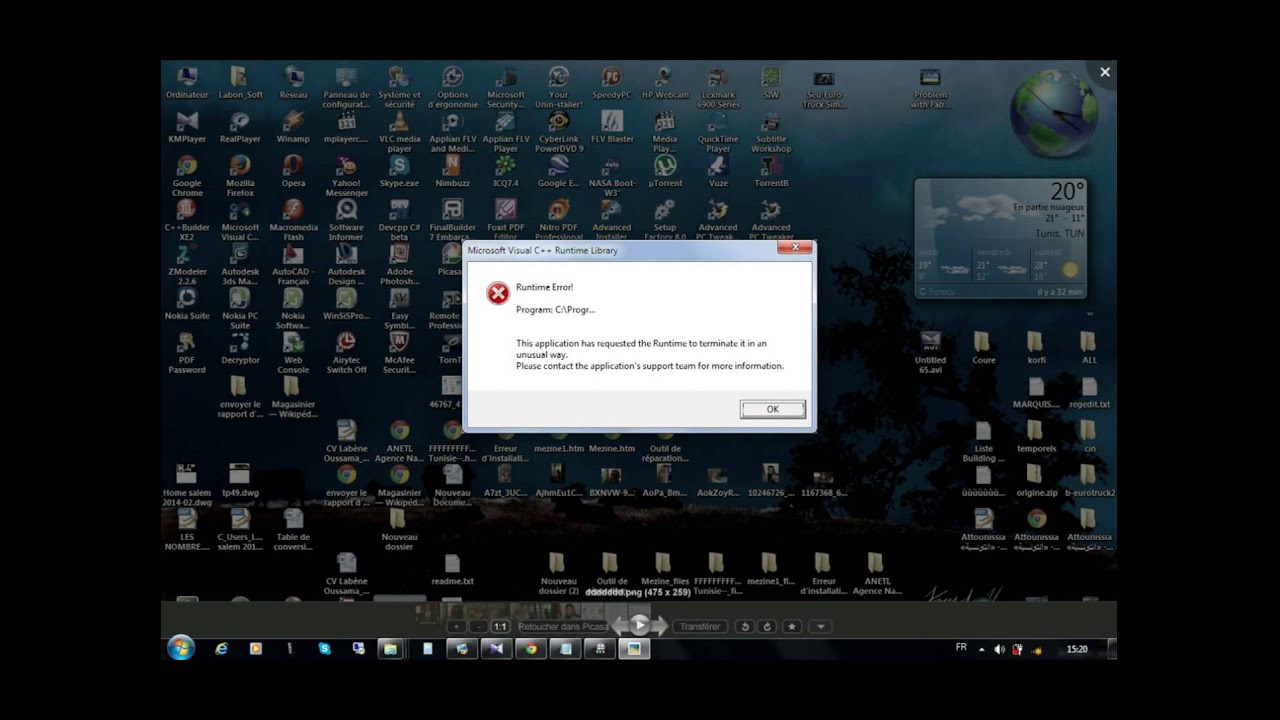Select the VLC media player icon
This screenshot has height=720, width=1280.
tap(399, 133)
